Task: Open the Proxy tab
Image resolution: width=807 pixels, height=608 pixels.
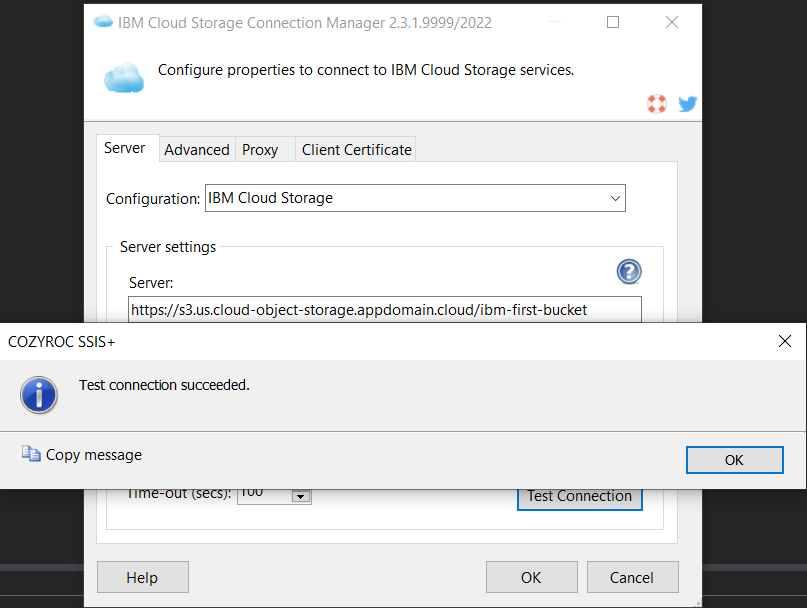Action: tap(260, 149)
